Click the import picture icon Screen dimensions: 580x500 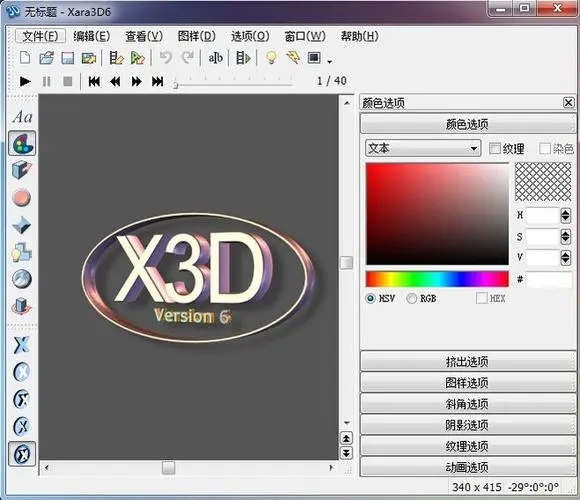(89, 58)
